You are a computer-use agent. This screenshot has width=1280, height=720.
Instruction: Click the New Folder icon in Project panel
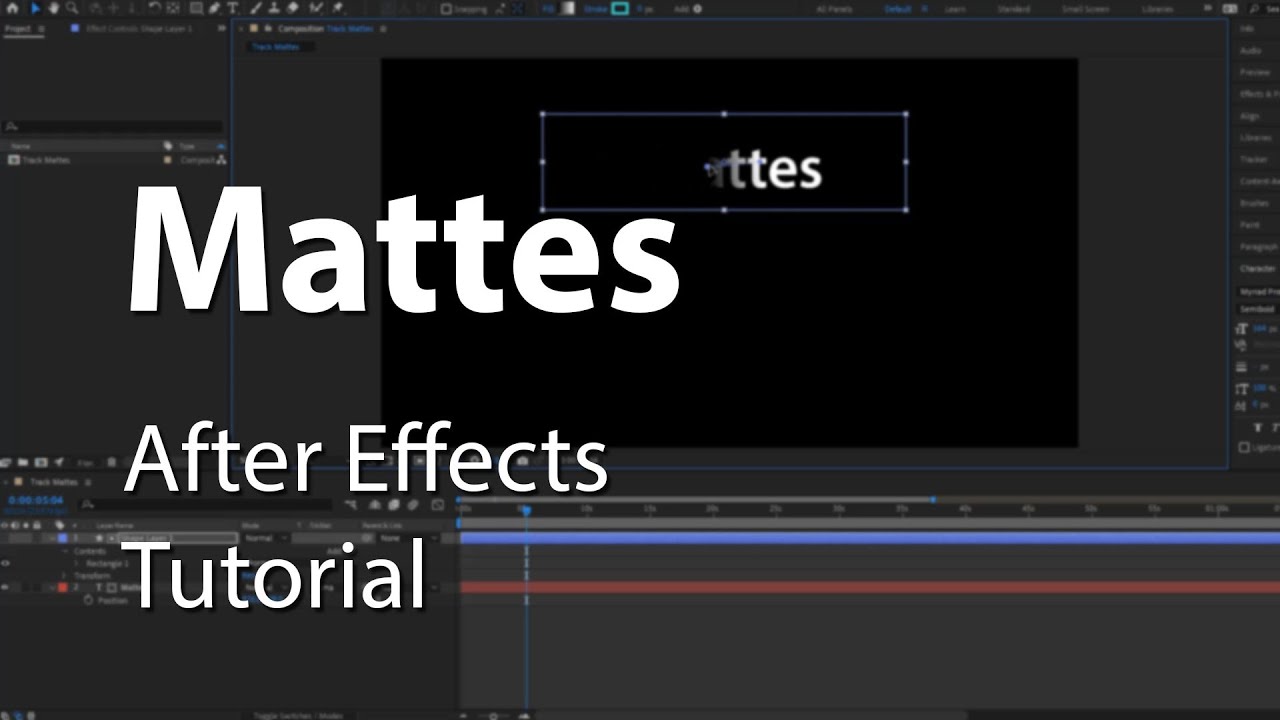tap(23, 462)
